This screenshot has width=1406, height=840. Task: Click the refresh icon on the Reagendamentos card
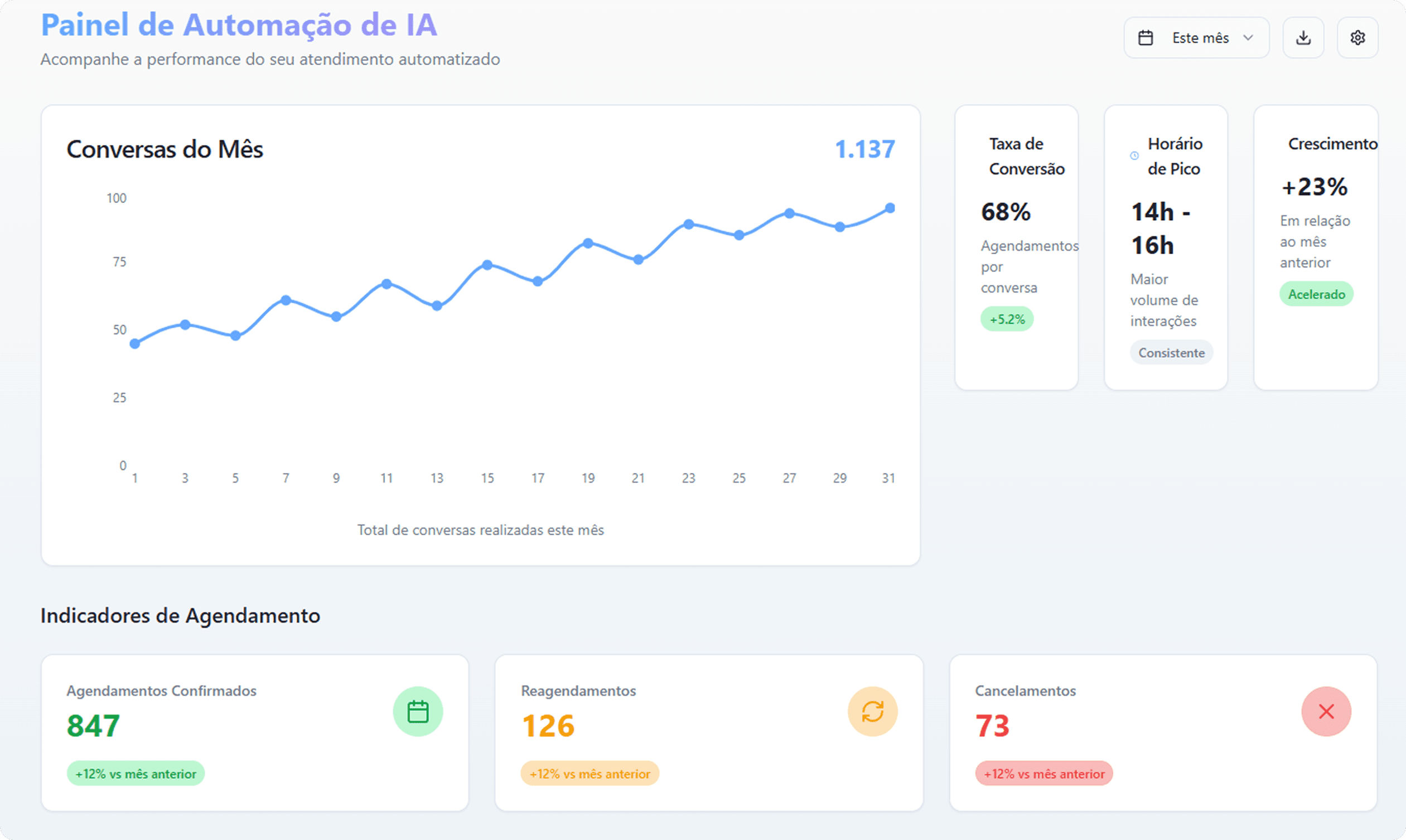click(872, 711)
